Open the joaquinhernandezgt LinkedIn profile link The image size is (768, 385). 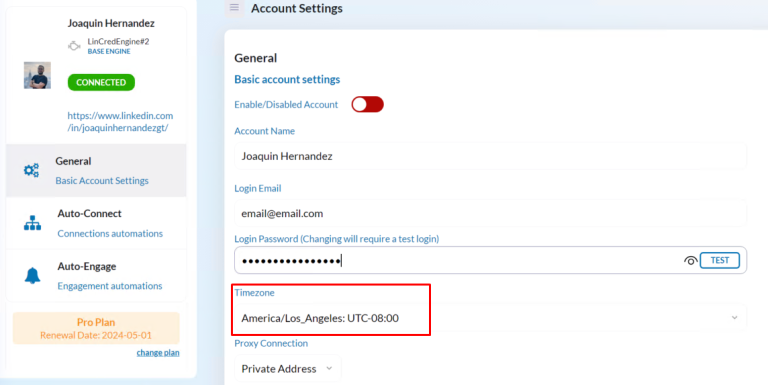(x=120, y=121)
